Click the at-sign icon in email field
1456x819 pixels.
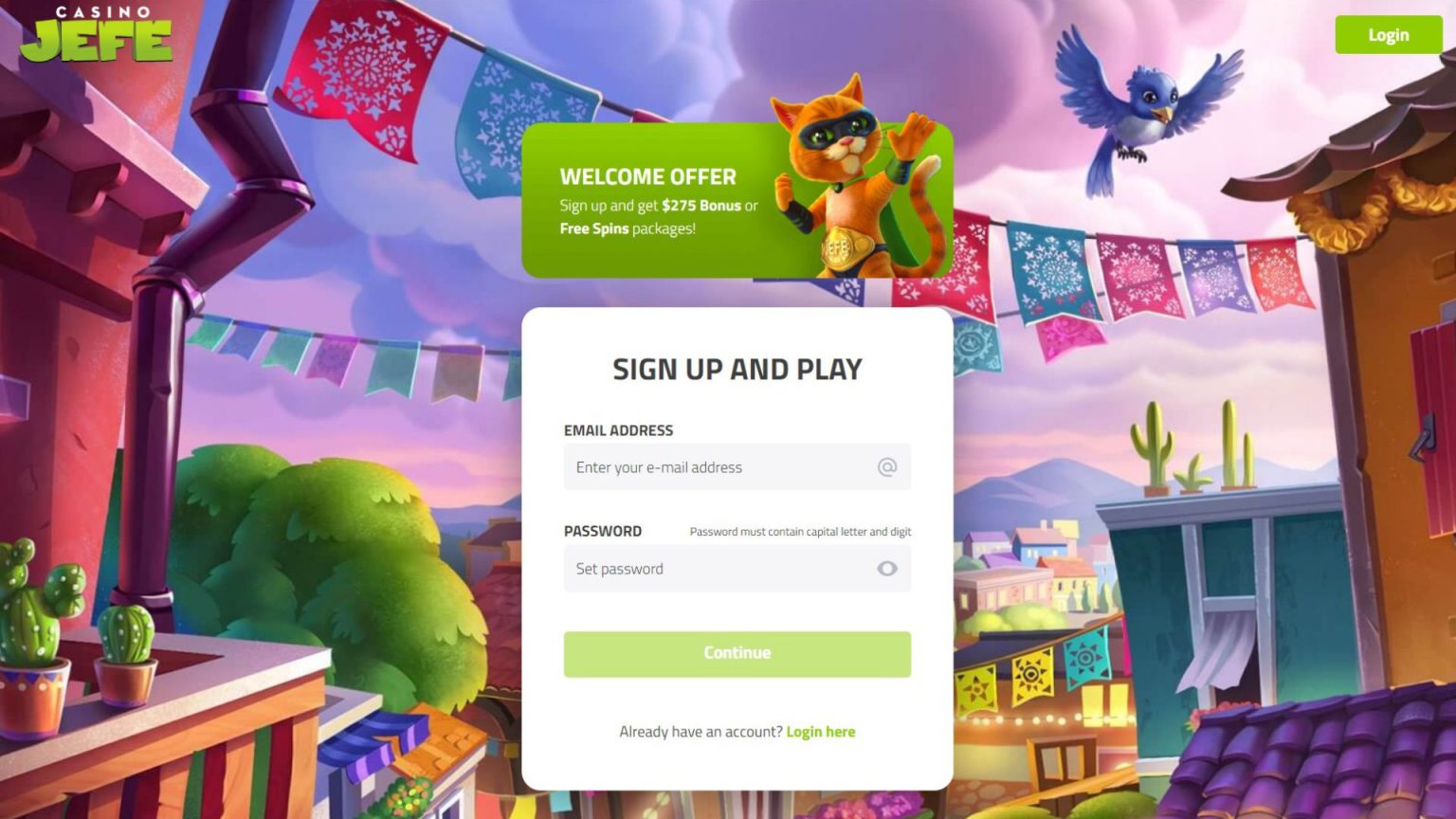[x=887, y=466]
